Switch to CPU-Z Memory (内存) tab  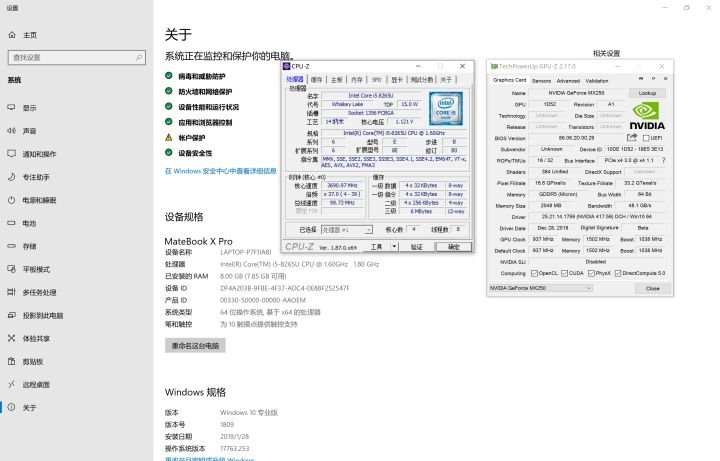[357, 79]
